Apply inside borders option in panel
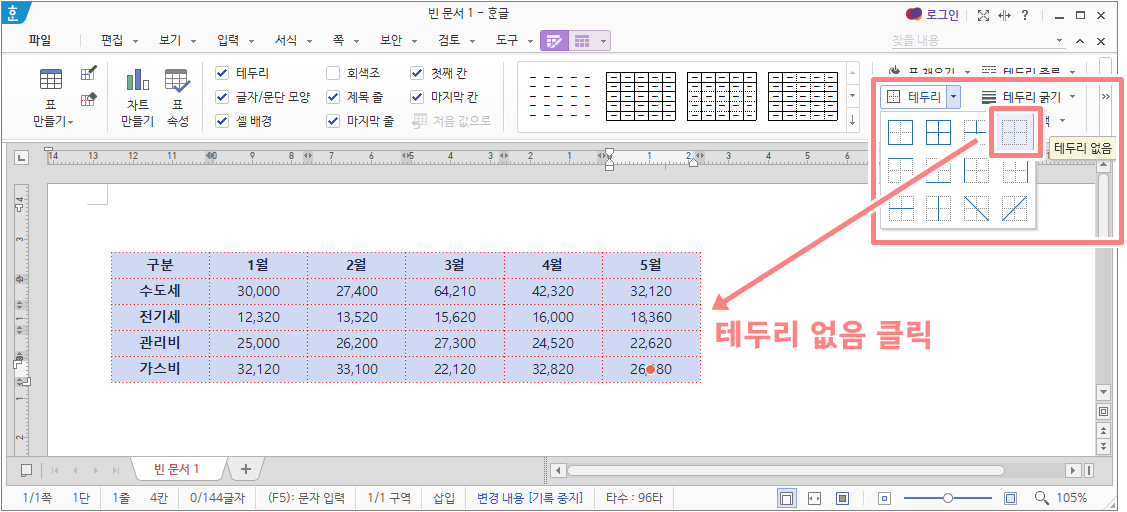 pyautogui.click(x=976, y=132)
